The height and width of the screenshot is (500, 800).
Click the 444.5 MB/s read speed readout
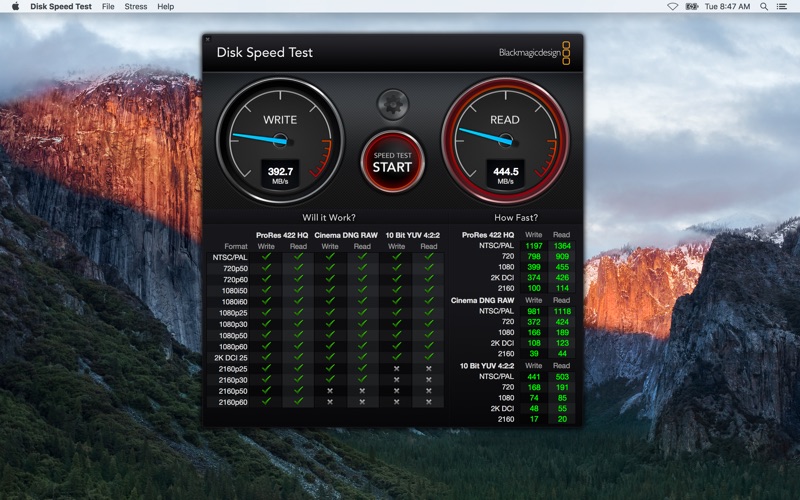tap(505, 174)
